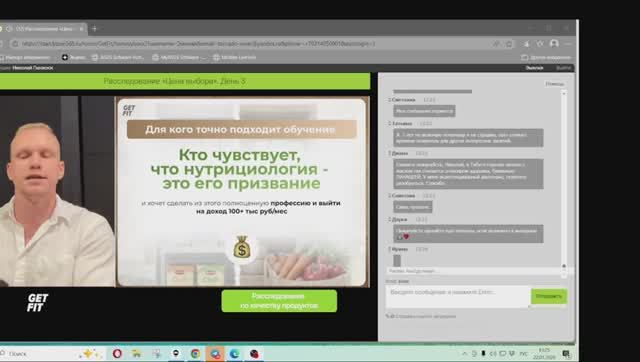Click chat scrollbar up arrow
This screenshot has height=362, width=640.
point(564,93)
